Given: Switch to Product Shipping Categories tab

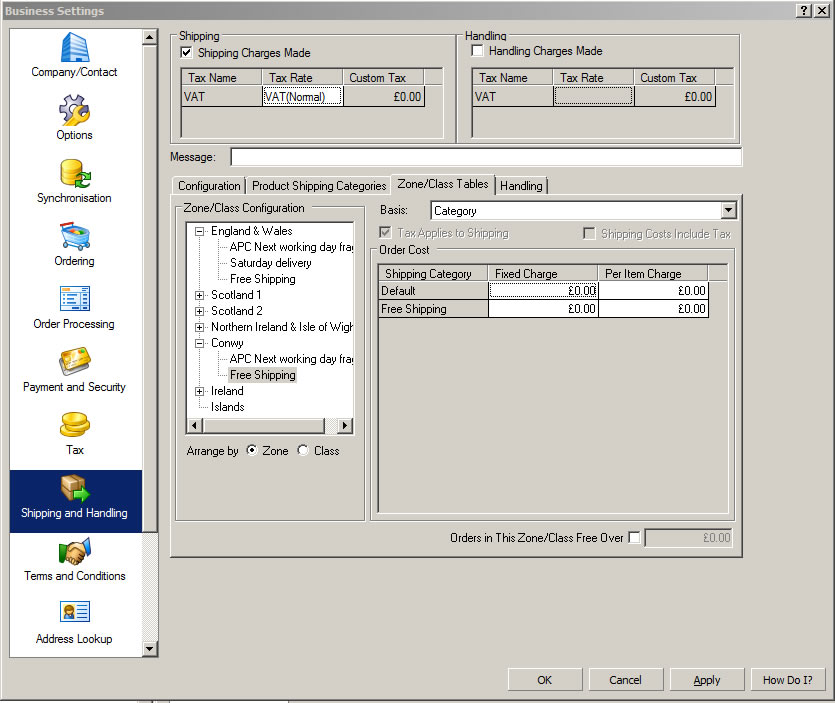Looking at the screenshot, I should [x=319, y=186].
